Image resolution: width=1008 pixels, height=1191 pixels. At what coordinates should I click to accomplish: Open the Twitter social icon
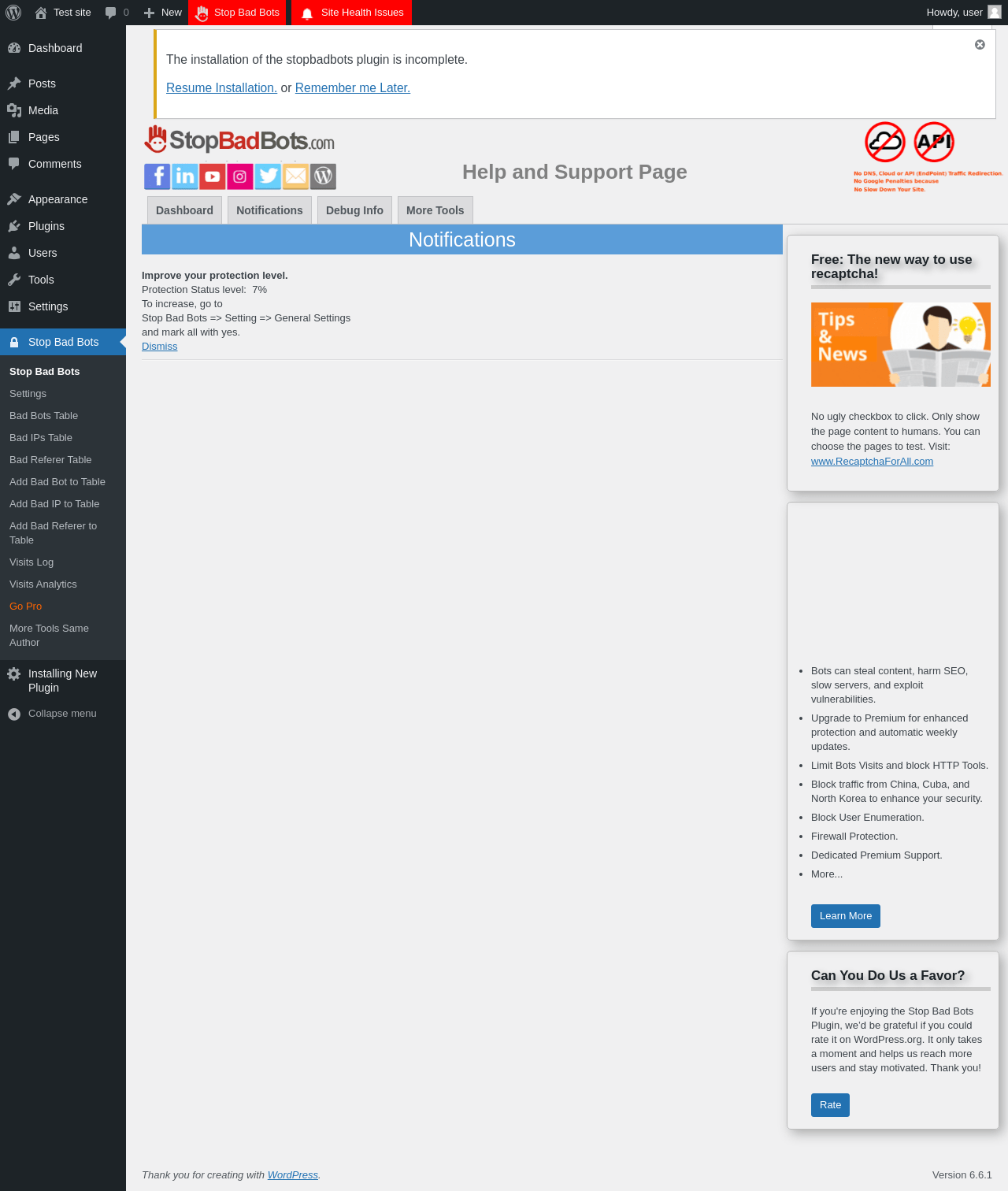click(x=268, y=176)
